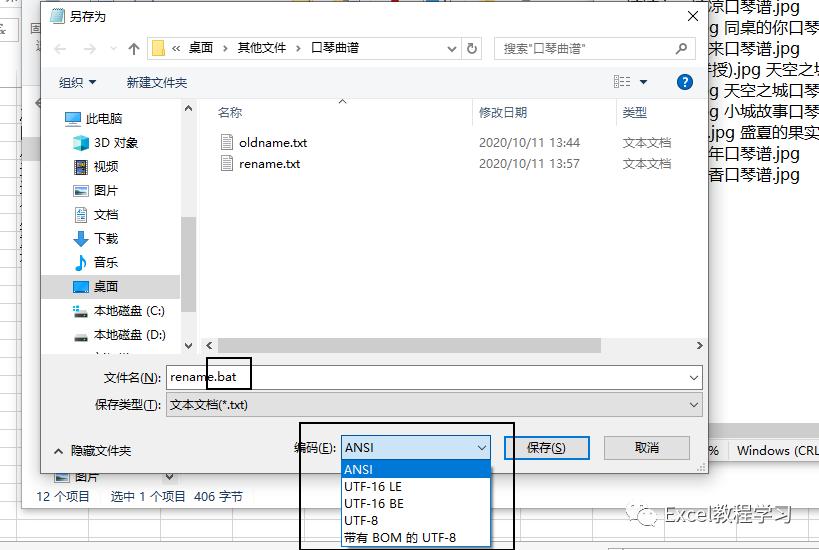Go forward using the forward arrow
Screen dimensions: 819x550
coord(89,49)
